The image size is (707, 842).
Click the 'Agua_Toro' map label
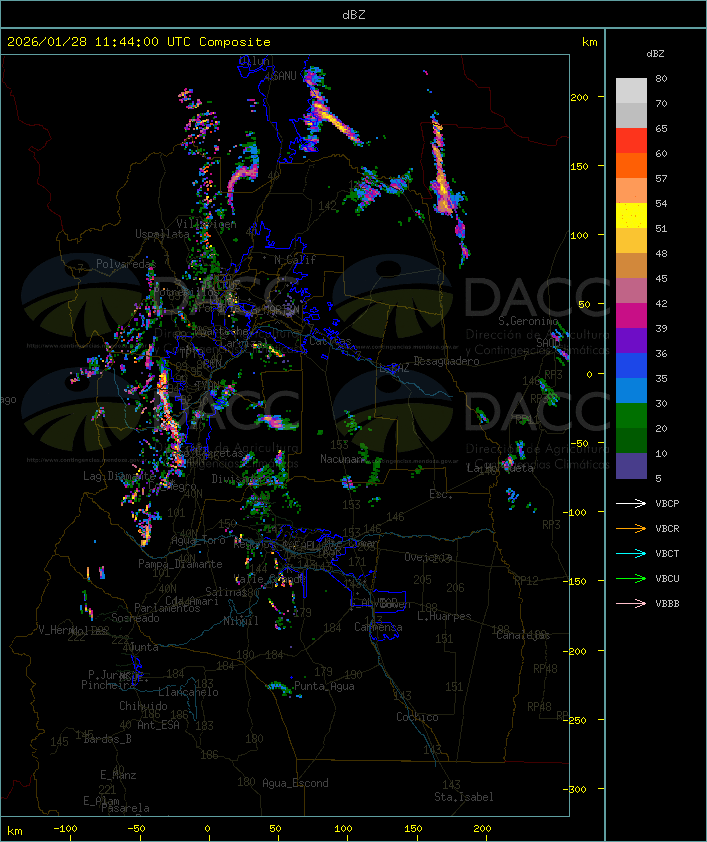click(x=198, y=540)
